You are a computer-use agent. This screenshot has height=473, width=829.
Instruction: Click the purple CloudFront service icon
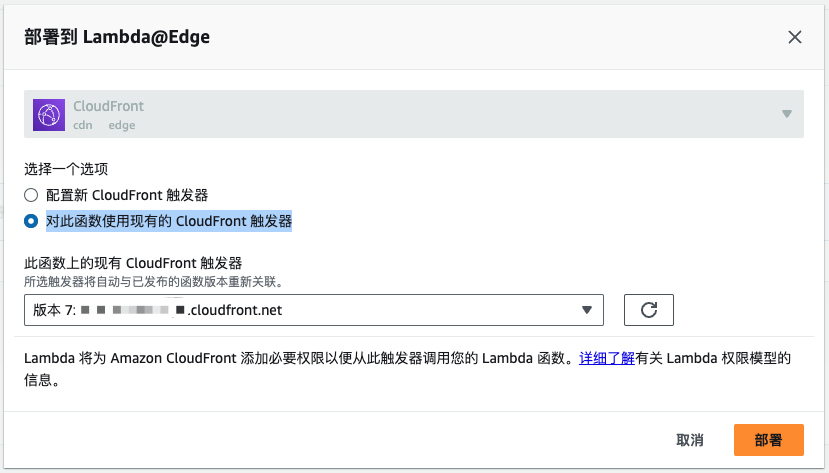click(49, 114)
